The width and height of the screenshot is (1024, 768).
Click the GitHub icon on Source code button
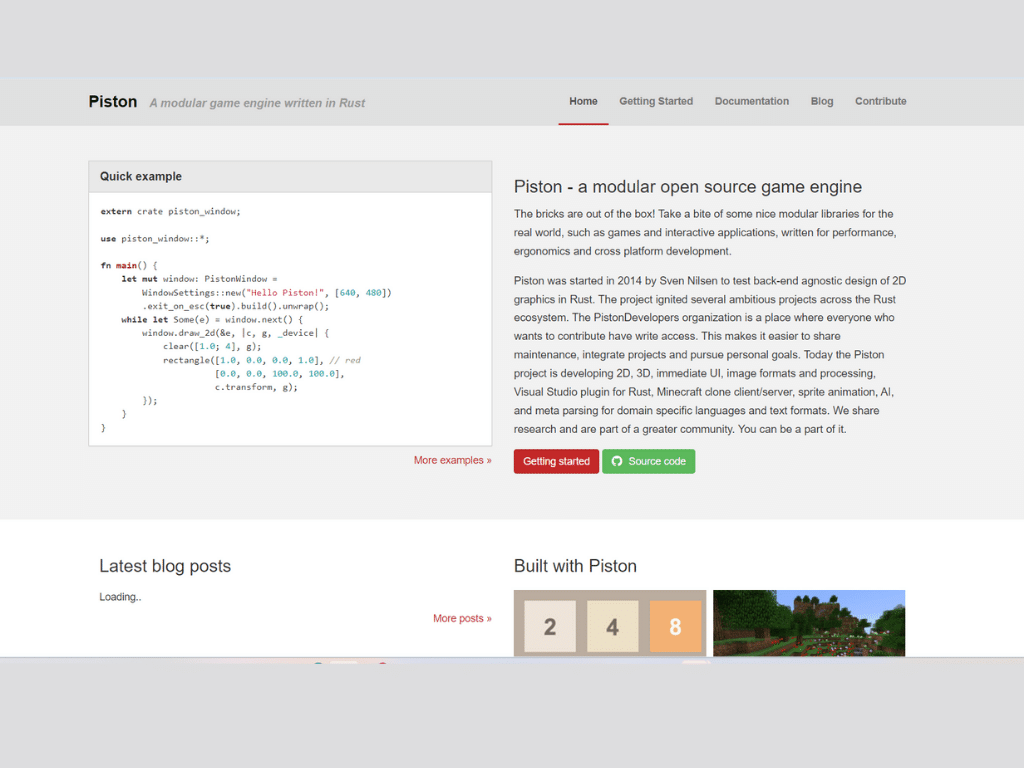[x=617, y=461]
